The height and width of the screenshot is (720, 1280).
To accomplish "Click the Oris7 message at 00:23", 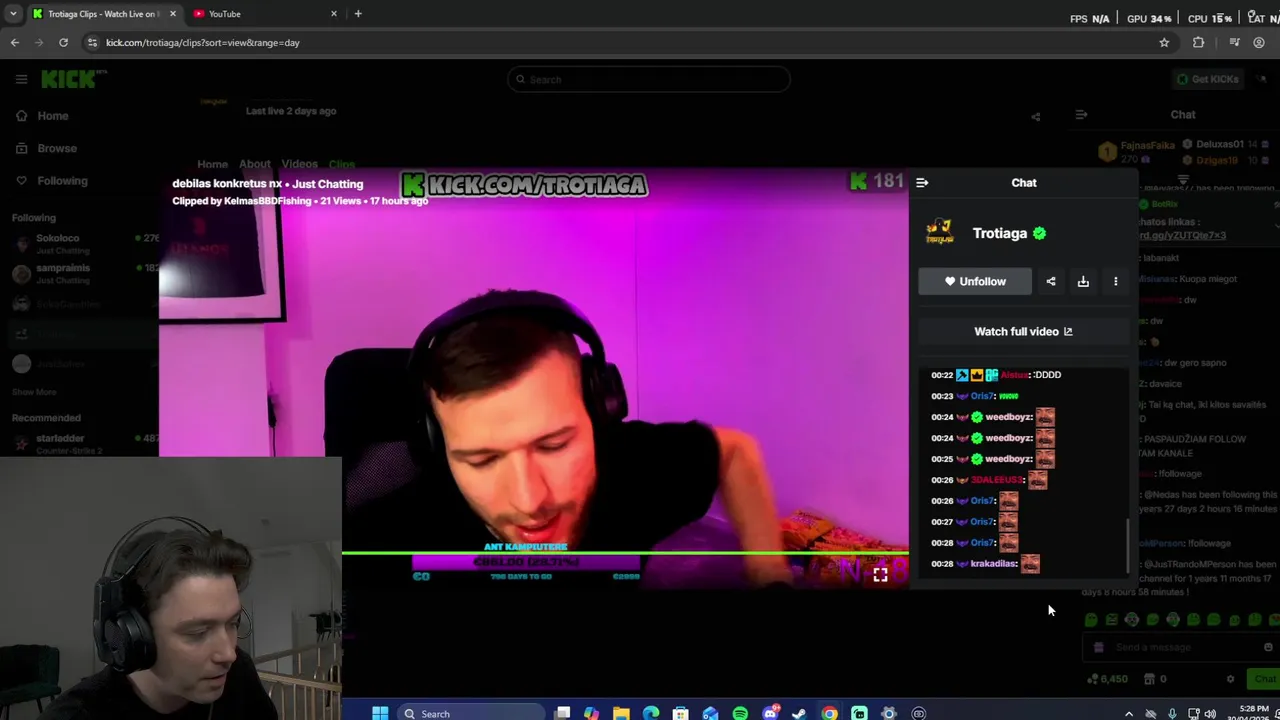I will (975, 396).
